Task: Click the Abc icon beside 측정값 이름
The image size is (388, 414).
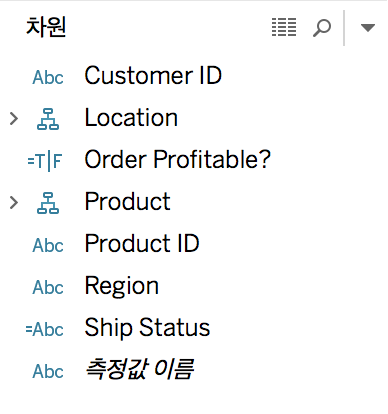Action: [x=48, y=371]
